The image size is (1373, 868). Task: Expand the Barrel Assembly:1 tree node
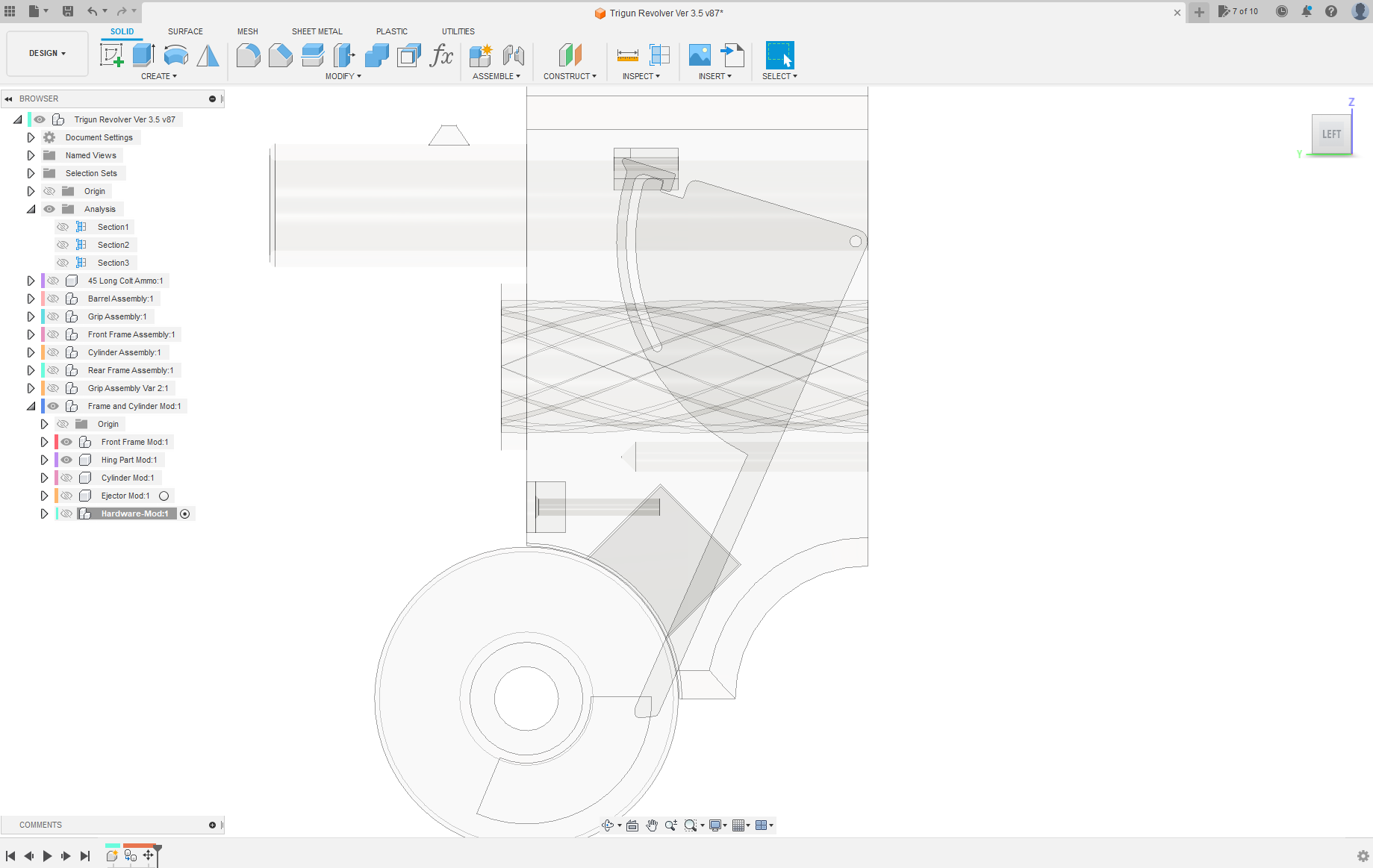(x=31, y=299)
